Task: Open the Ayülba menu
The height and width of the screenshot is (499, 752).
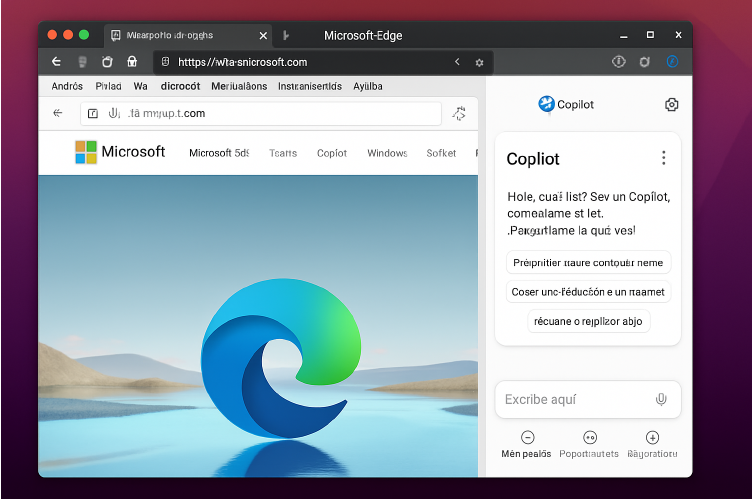Action: 368,86
